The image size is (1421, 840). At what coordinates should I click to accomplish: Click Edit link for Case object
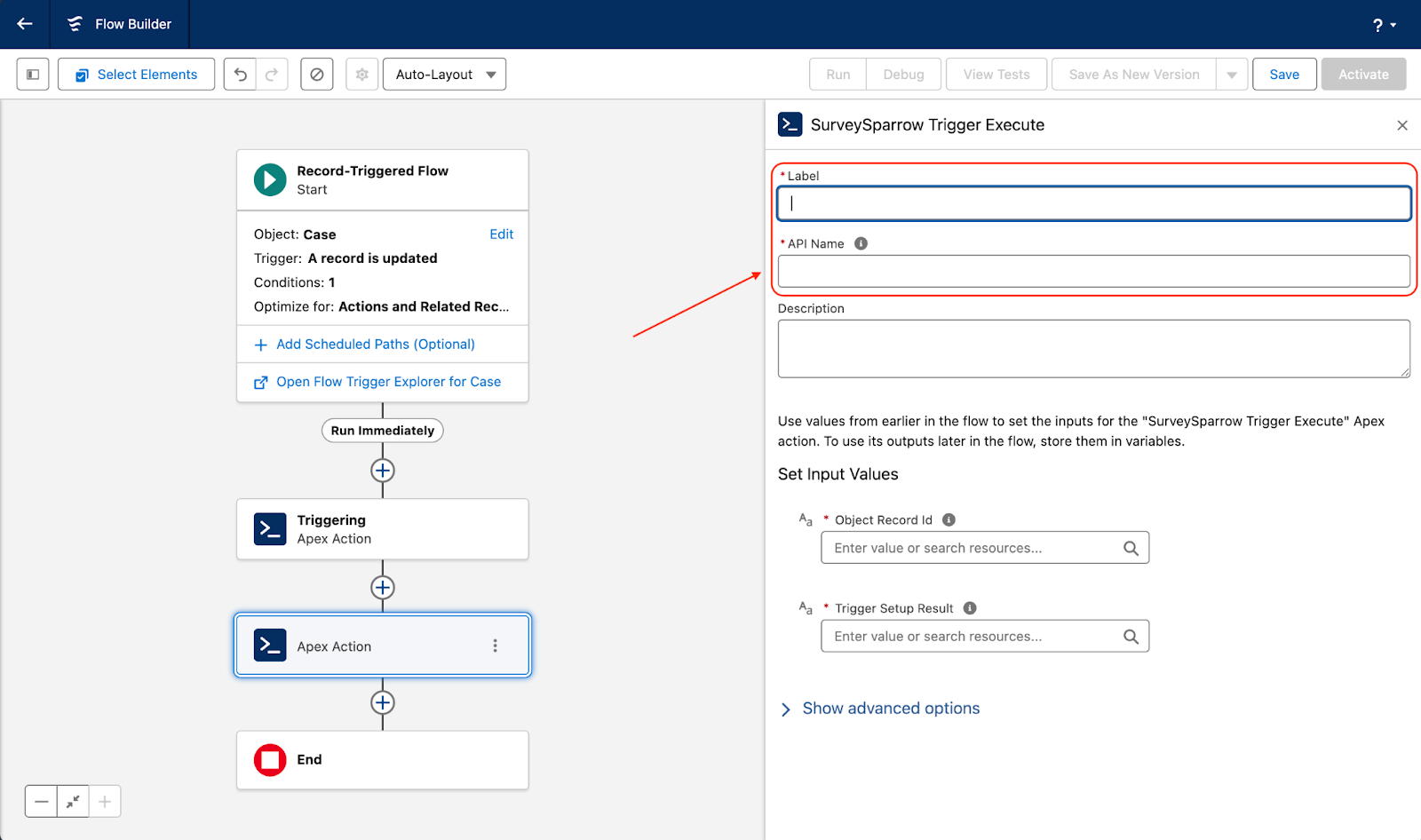coord(501,234)
